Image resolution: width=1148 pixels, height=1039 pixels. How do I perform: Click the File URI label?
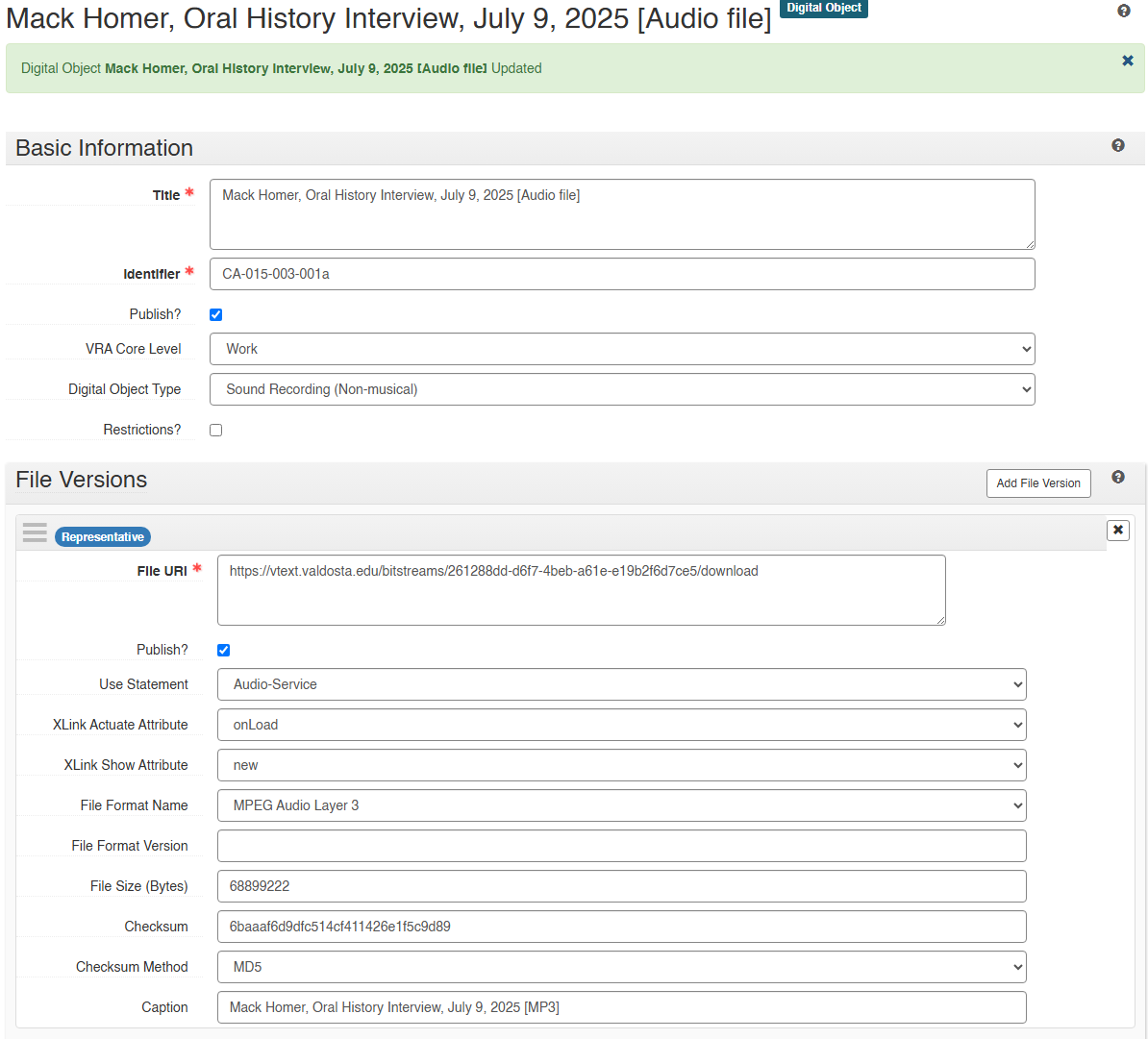coord(162,572)
